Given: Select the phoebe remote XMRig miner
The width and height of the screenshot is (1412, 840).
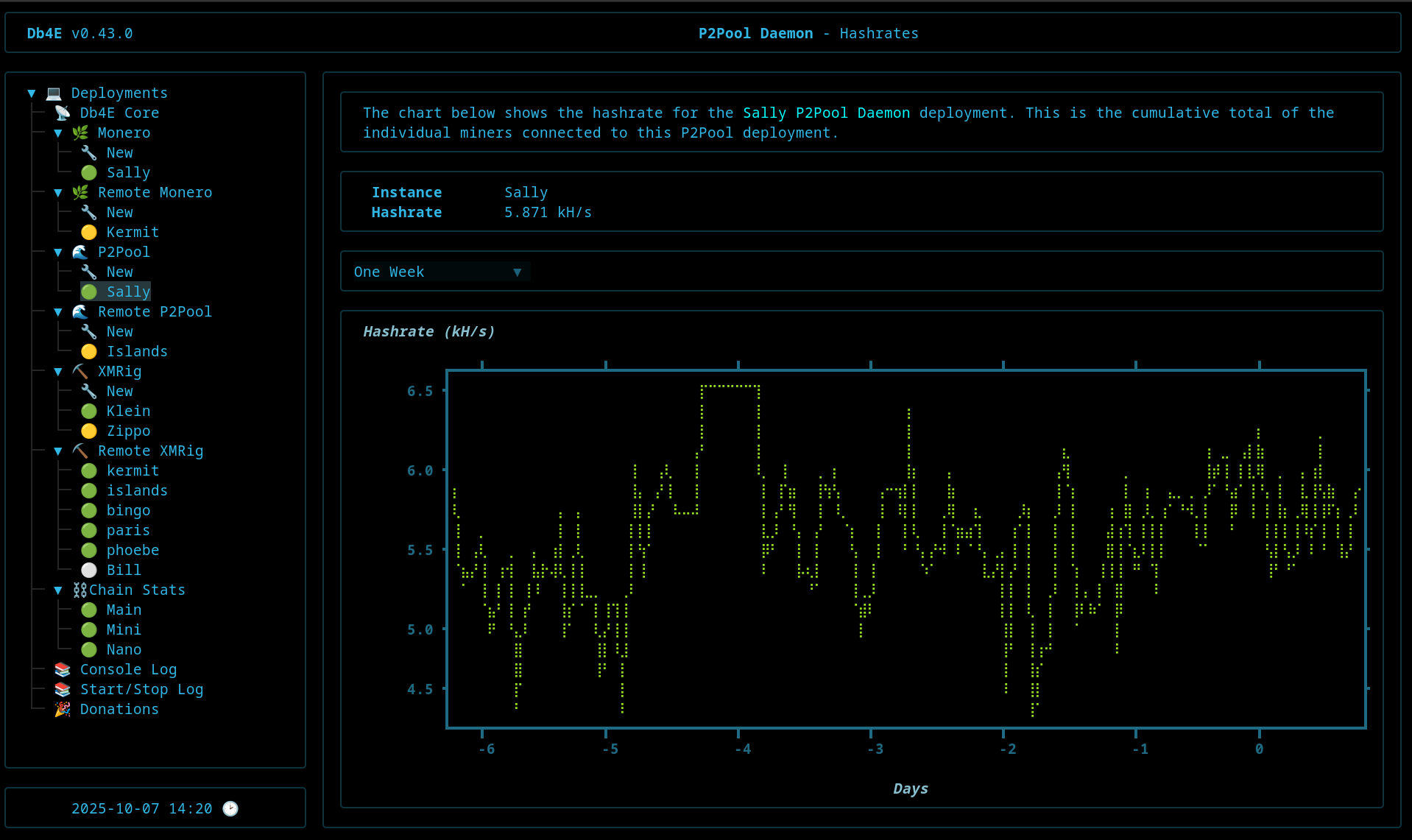Looking at the screenshot, I should pyautogui.click(x=133, y=550).
